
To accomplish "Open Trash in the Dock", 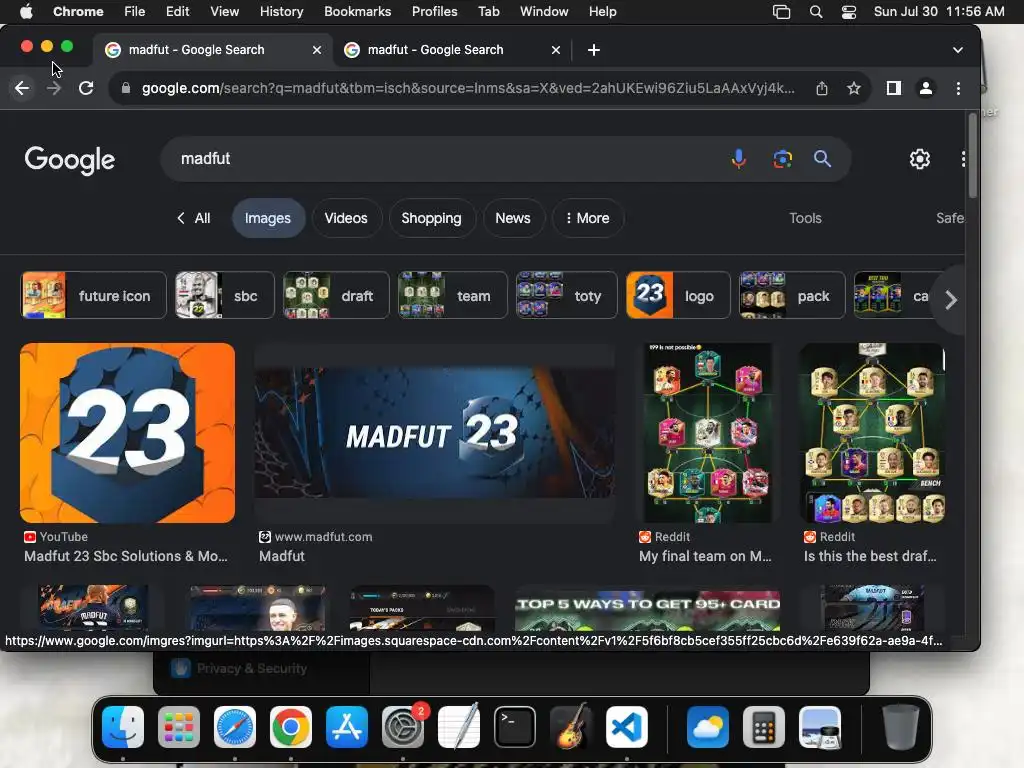I will coord(901,727).
